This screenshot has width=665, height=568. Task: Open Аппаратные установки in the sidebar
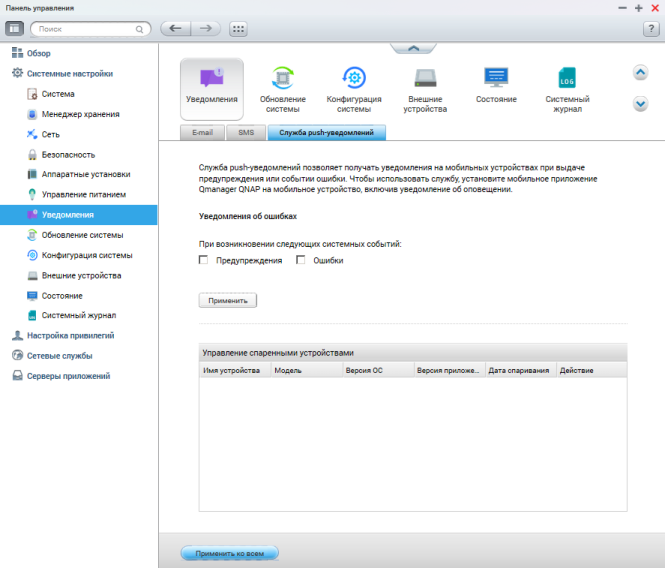tap(79, 174)
